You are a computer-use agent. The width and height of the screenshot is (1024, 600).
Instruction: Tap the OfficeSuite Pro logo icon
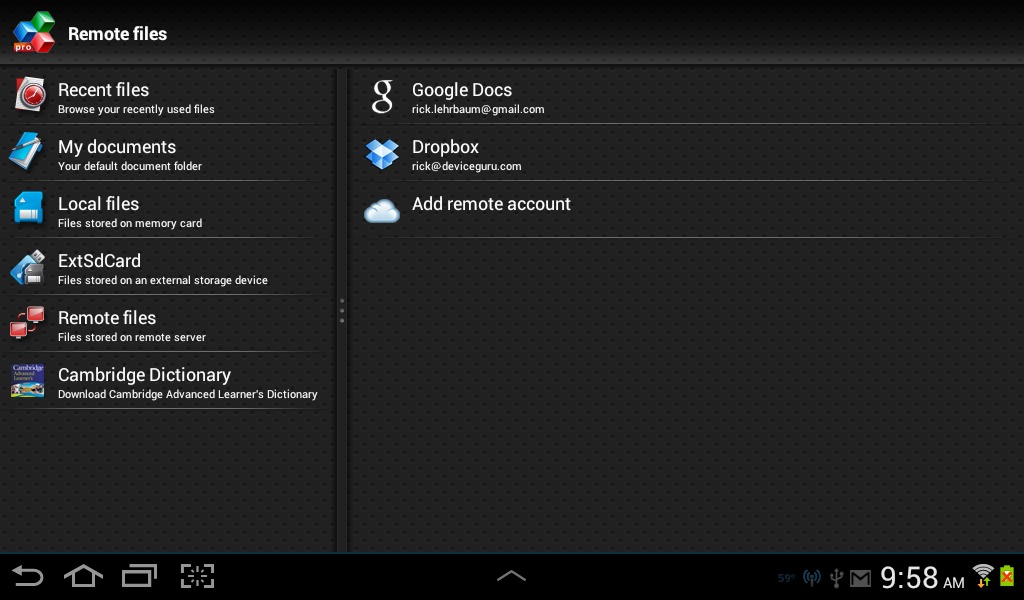[34, 32]
